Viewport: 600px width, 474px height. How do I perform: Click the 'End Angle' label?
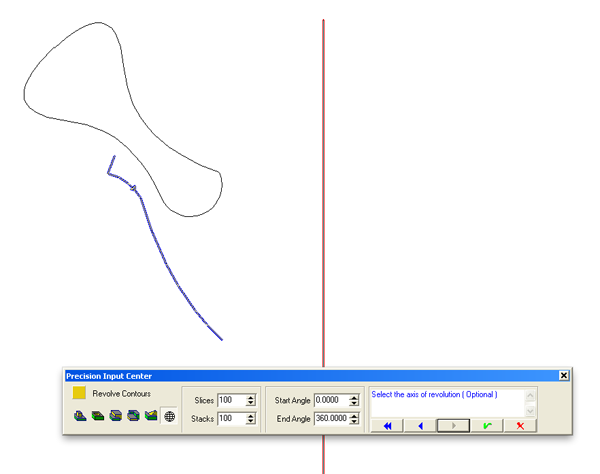(x=293, y=419)
